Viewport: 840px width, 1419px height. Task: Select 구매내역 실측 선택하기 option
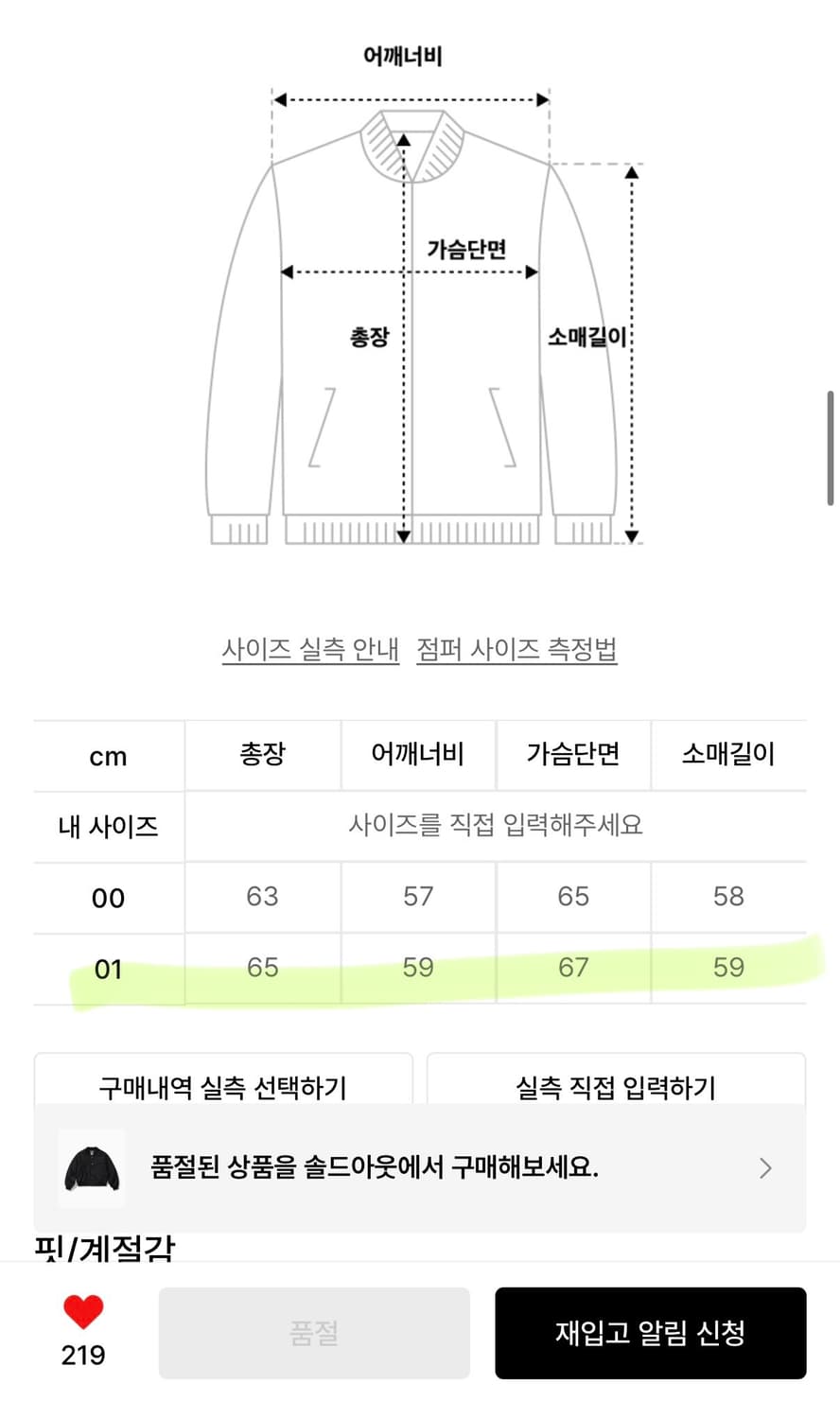tap(222, 1088)
